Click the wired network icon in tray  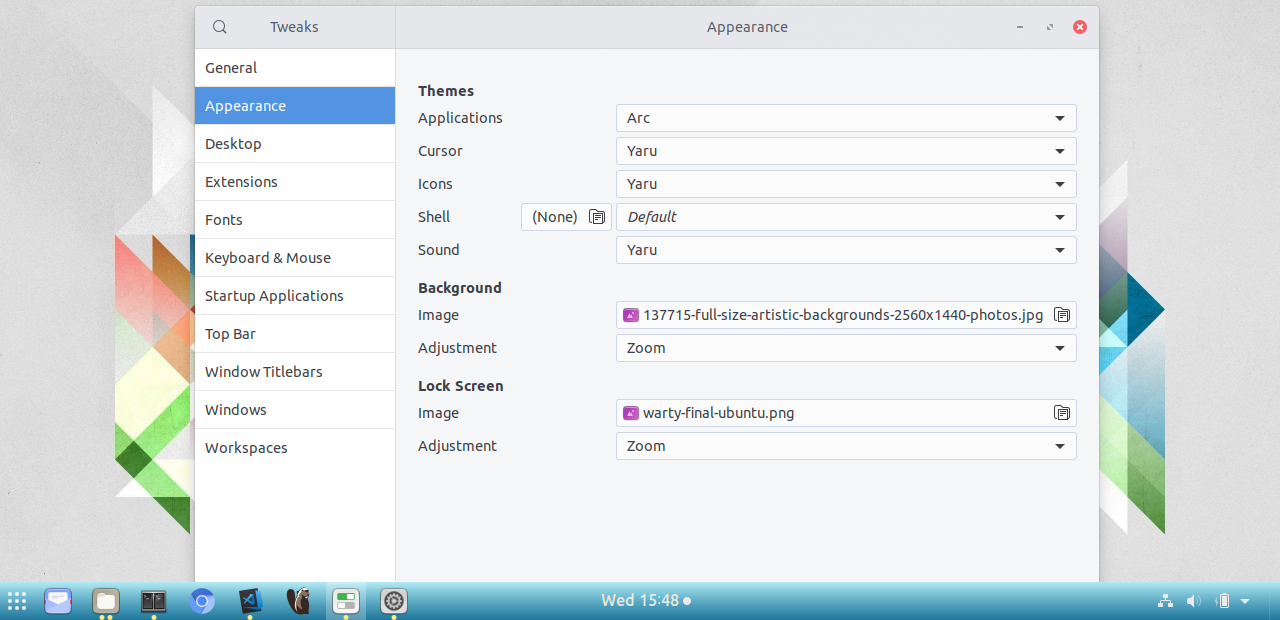[1165, 601]
